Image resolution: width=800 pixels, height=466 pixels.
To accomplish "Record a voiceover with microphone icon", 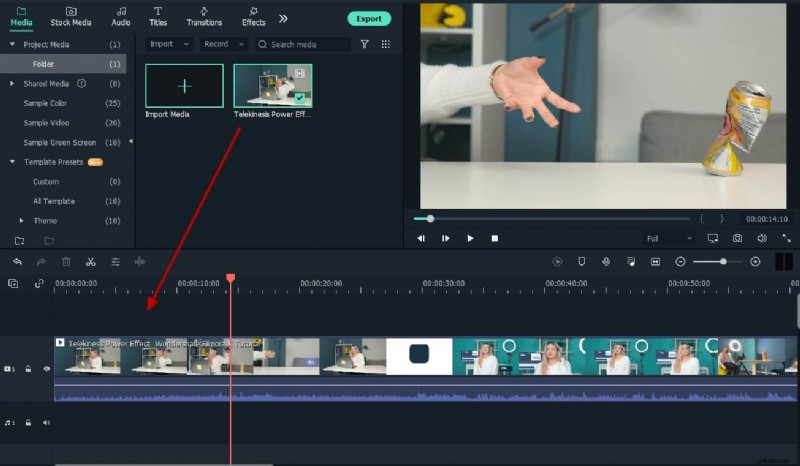I will pyautogui.click(x=606, y=262).
